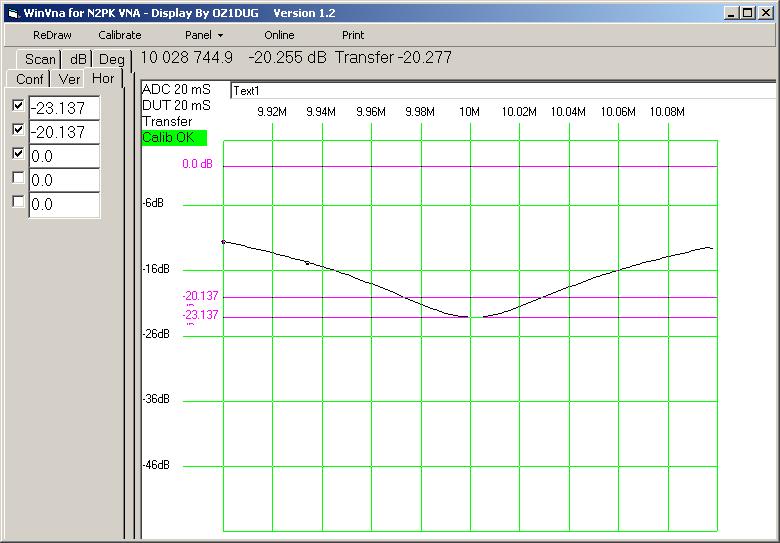Click the magenta -20.137 marker label
The height and width of the screenshot is (543, 780).
point(200,296)
